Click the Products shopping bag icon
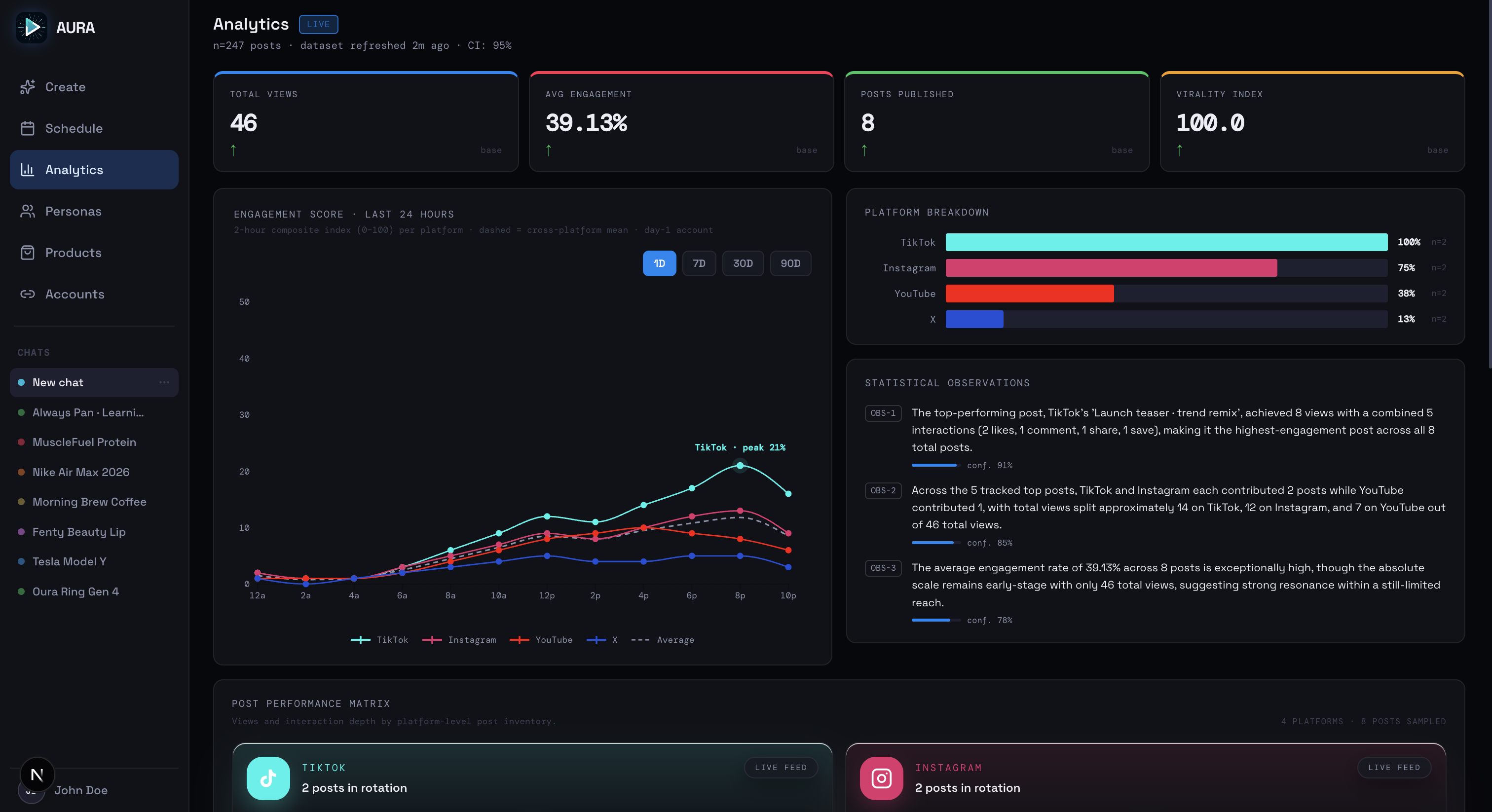Screen dimensions: 1492x812 point(27,253)
